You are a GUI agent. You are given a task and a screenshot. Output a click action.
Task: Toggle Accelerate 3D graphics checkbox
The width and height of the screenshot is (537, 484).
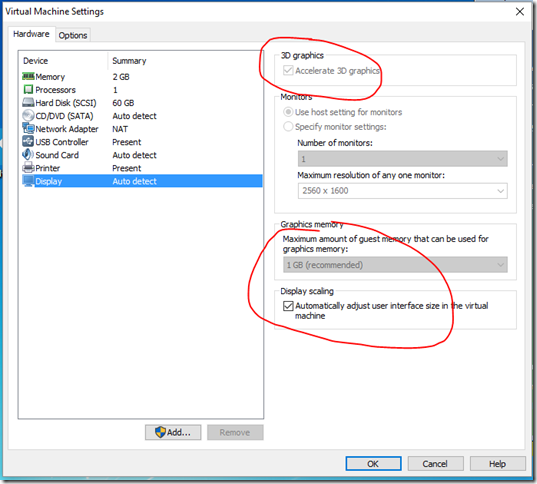click(288, 71)
